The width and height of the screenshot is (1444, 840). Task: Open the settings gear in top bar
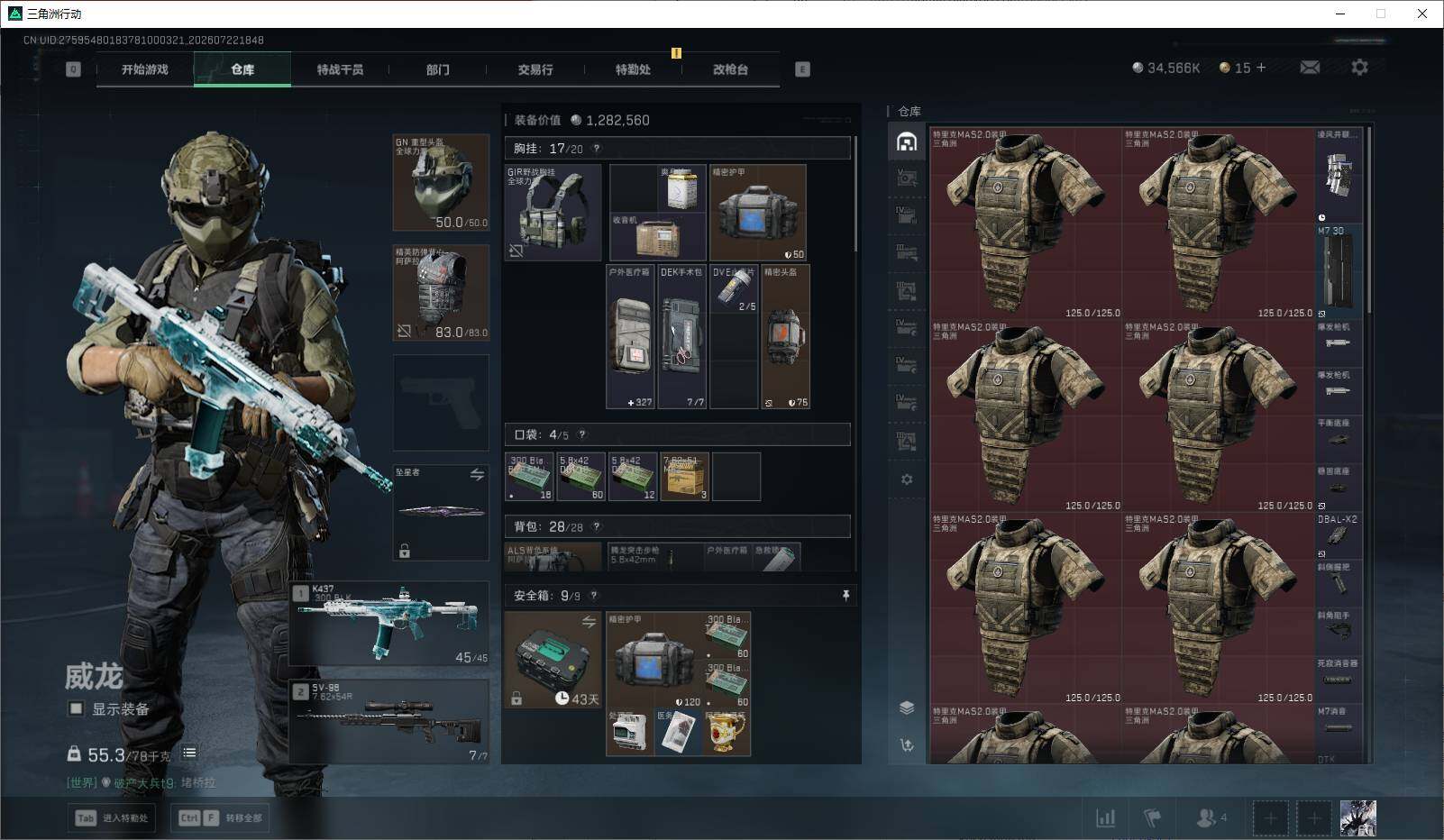pyautogui.click(x=1359, y=68)
